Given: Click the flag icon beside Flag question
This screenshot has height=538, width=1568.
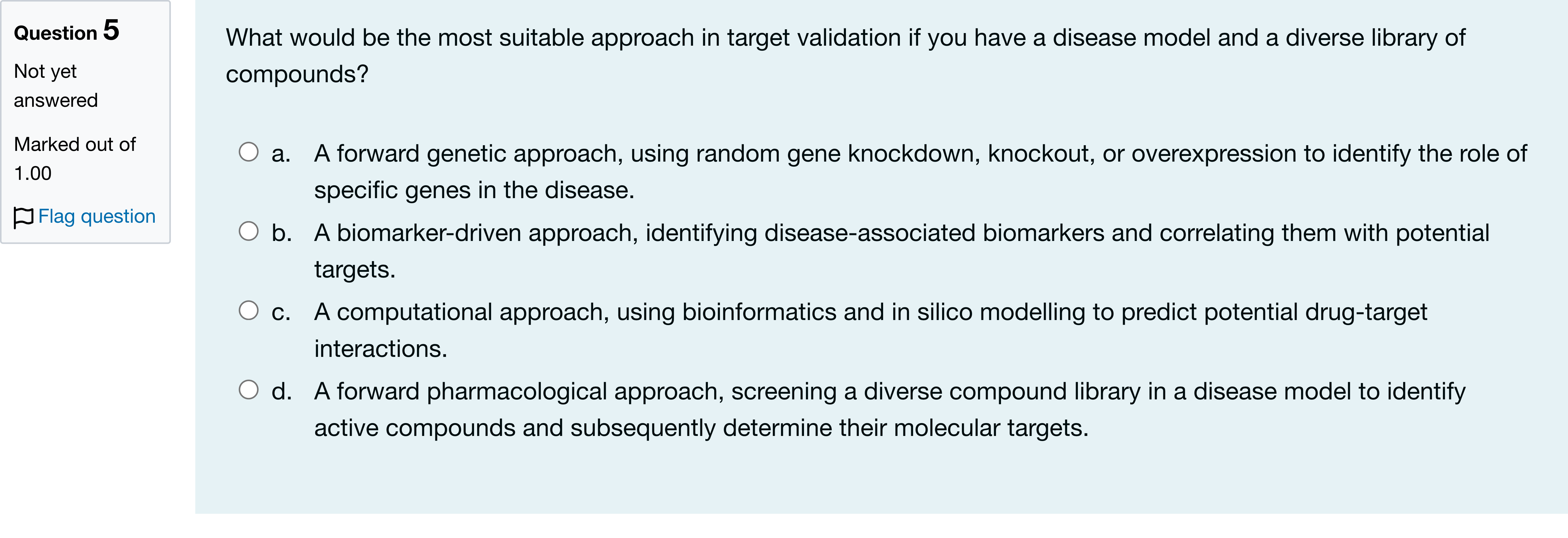Looking at the screenshot, I should pos(23,217).
